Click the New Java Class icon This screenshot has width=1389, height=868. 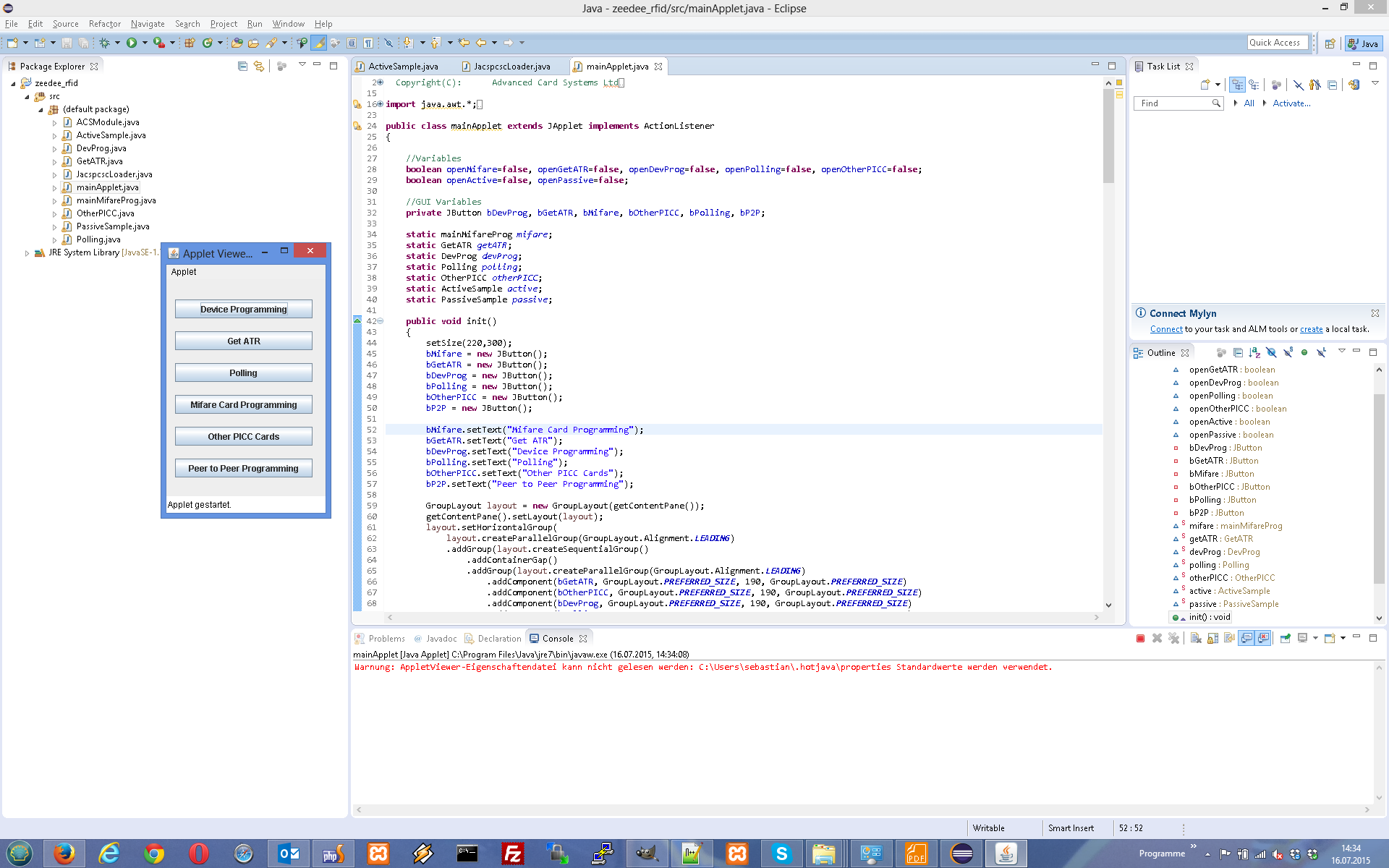coord(208,43)
